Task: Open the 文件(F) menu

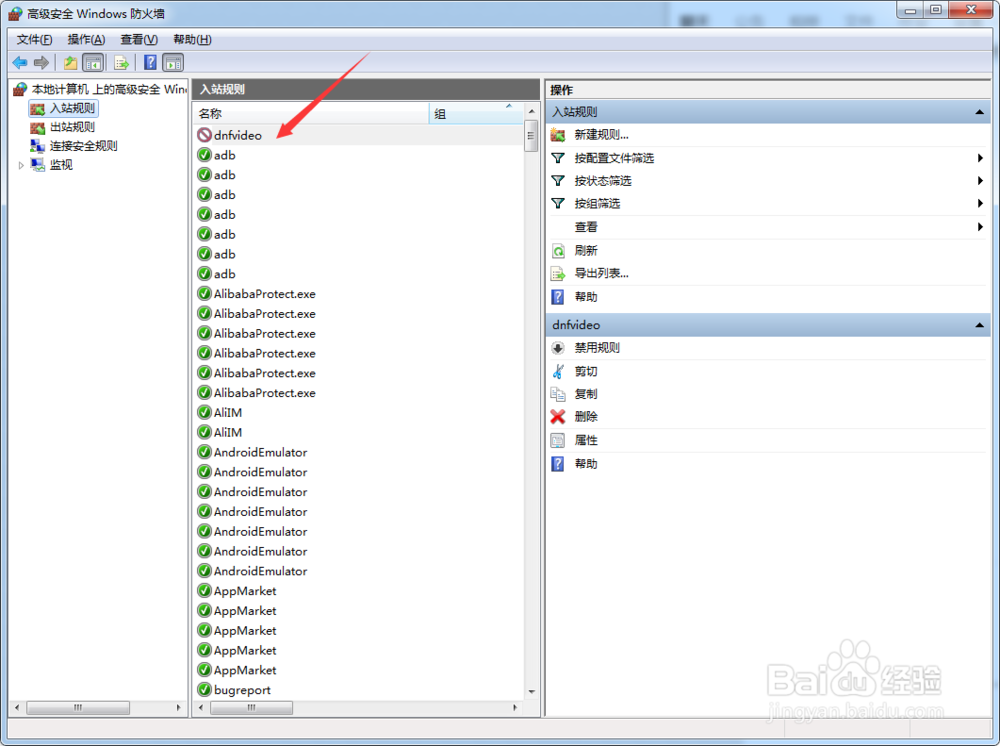Action: click(x=34, y=40)
